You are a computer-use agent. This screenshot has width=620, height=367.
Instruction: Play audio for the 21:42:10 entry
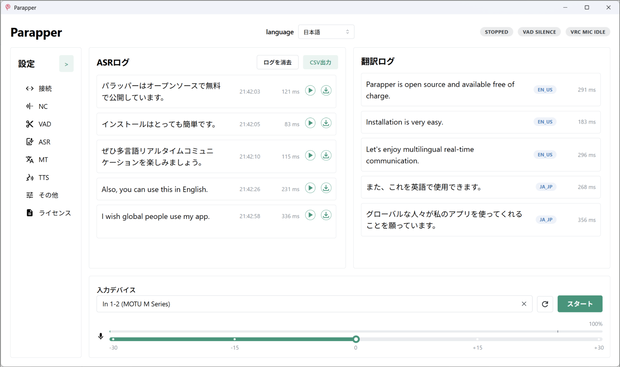pos(310,156)
